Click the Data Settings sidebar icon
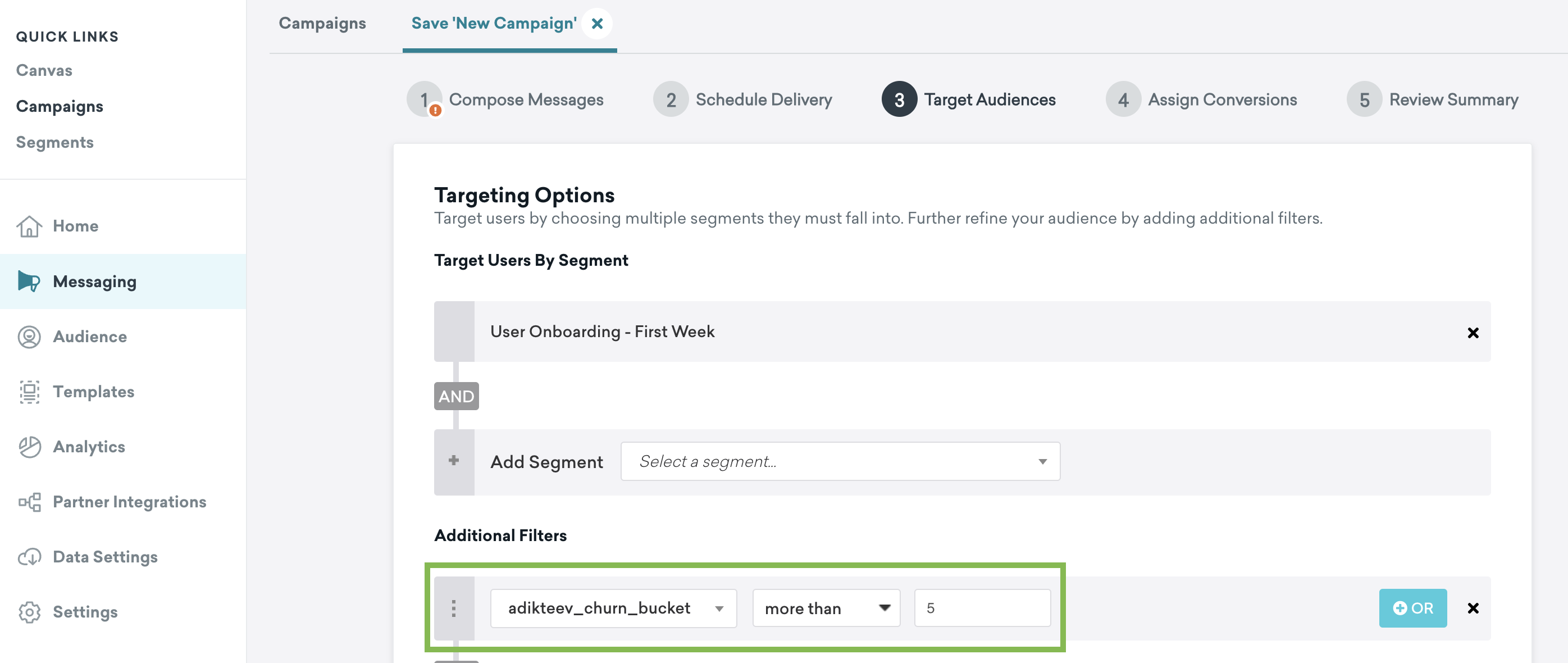This screenshot has width=1568, height=663. click(29, 556)
